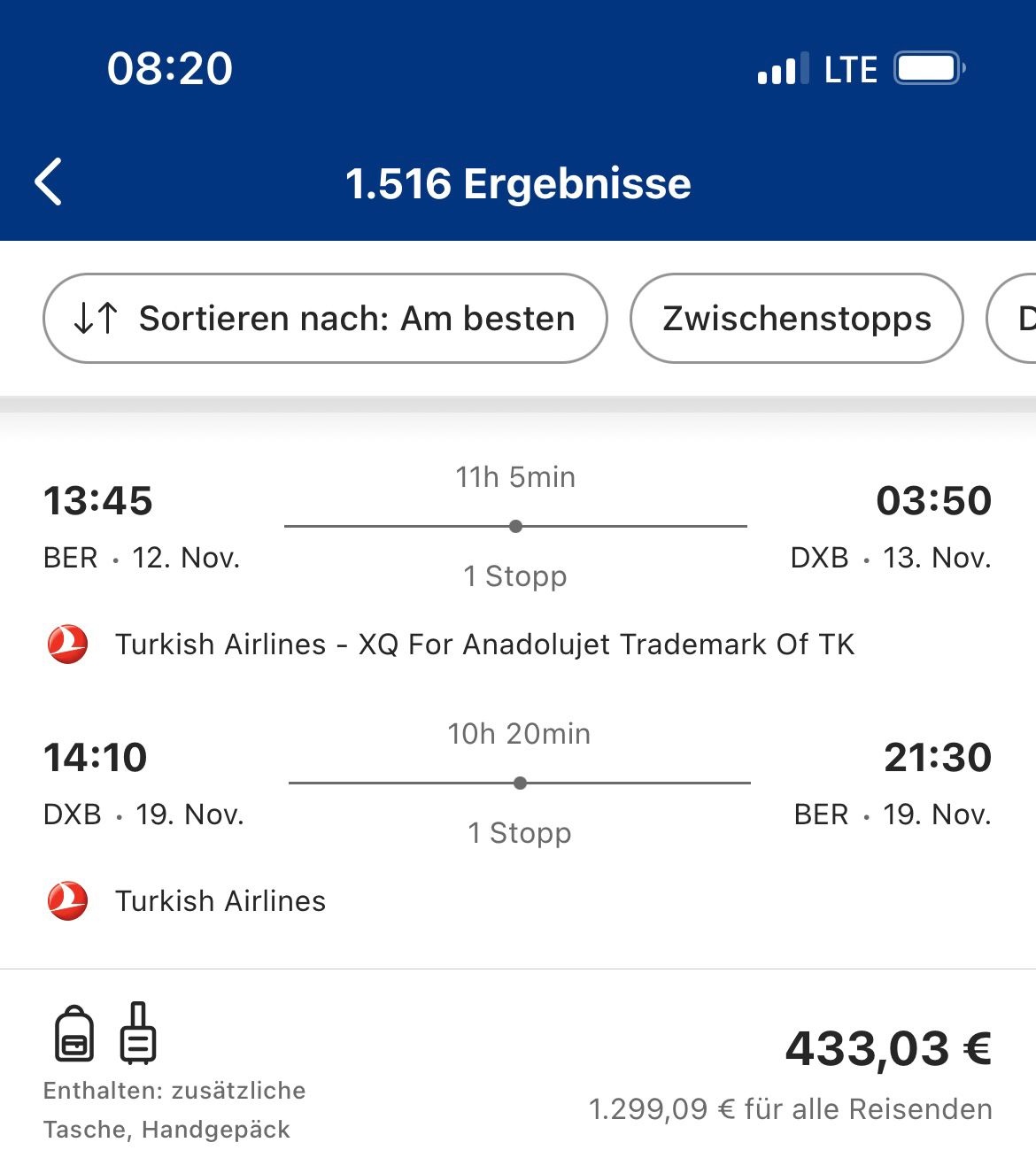Screen dimensions: 1036x1158
Task: Tap the carry-on suitcase icon
Action: 138,1033
